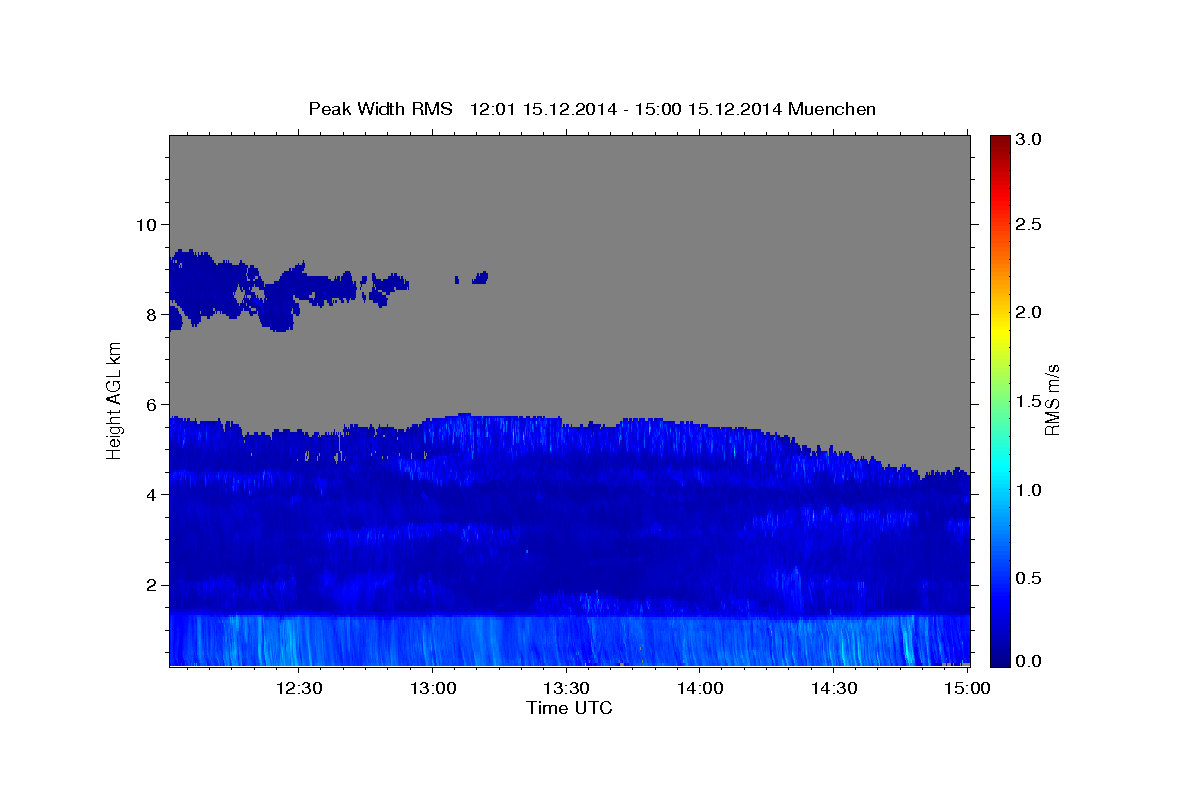Click the colorbar value 3.0
The height and width of the screenshot is (800, 1200).
point(1030,139)
